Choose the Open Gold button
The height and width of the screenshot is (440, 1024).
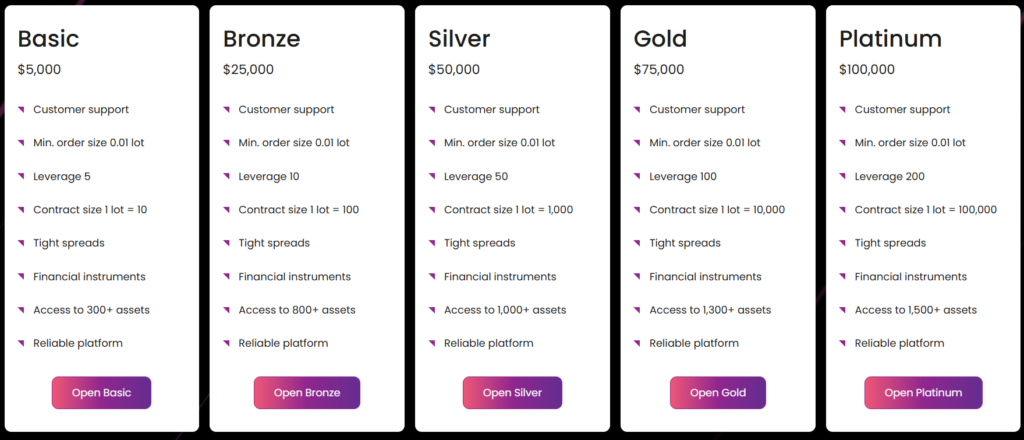coord(717,393)
